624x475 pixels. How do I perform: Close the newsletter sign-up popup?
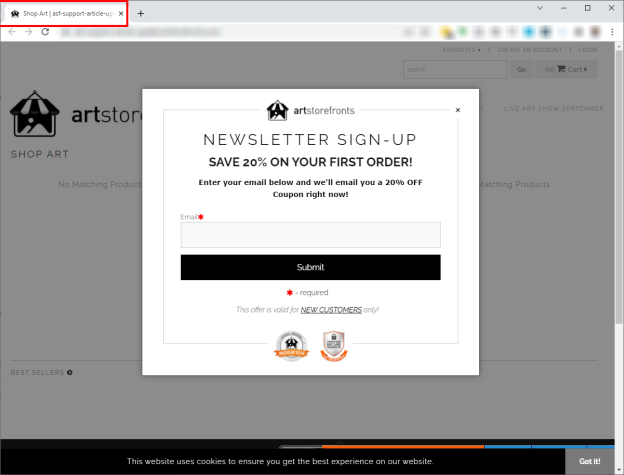click(x=458, y=110)
